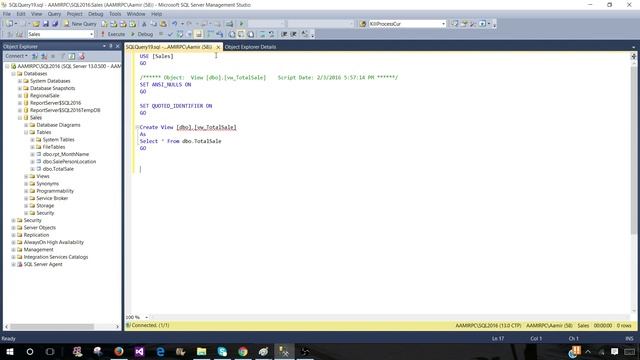The image size is (640, 360).
Task: Click the Select * From dbo.TotalSale line
Action: (180, 141)
